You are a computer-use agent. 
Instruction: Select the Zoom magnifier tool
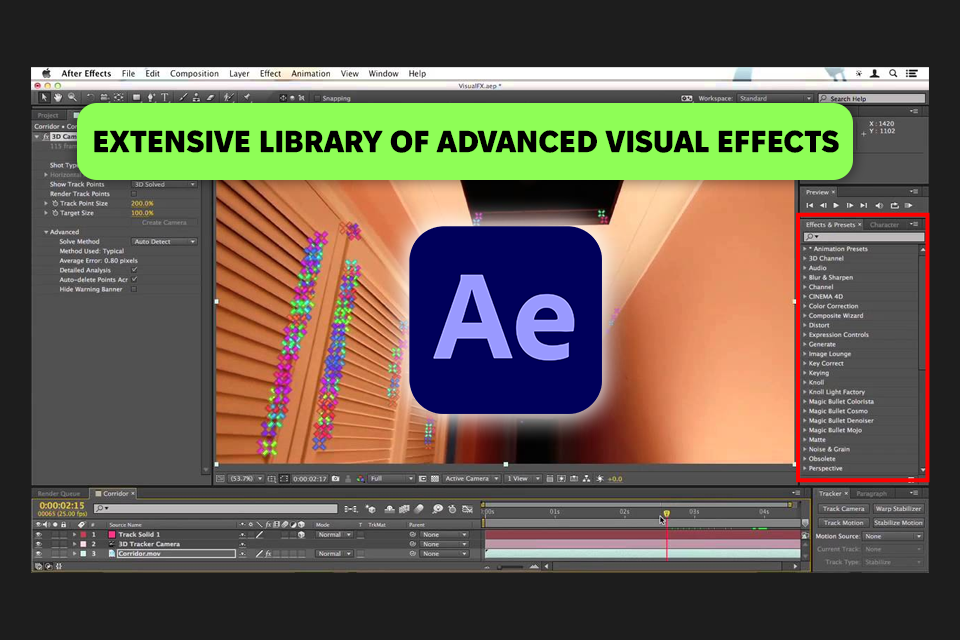tap(72, 98)
